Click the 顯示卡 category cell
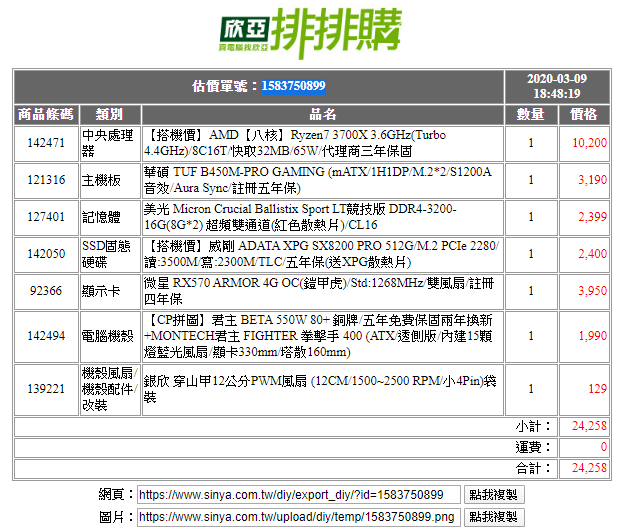This screenshot has height=530, width=622. tap(110, 291)
